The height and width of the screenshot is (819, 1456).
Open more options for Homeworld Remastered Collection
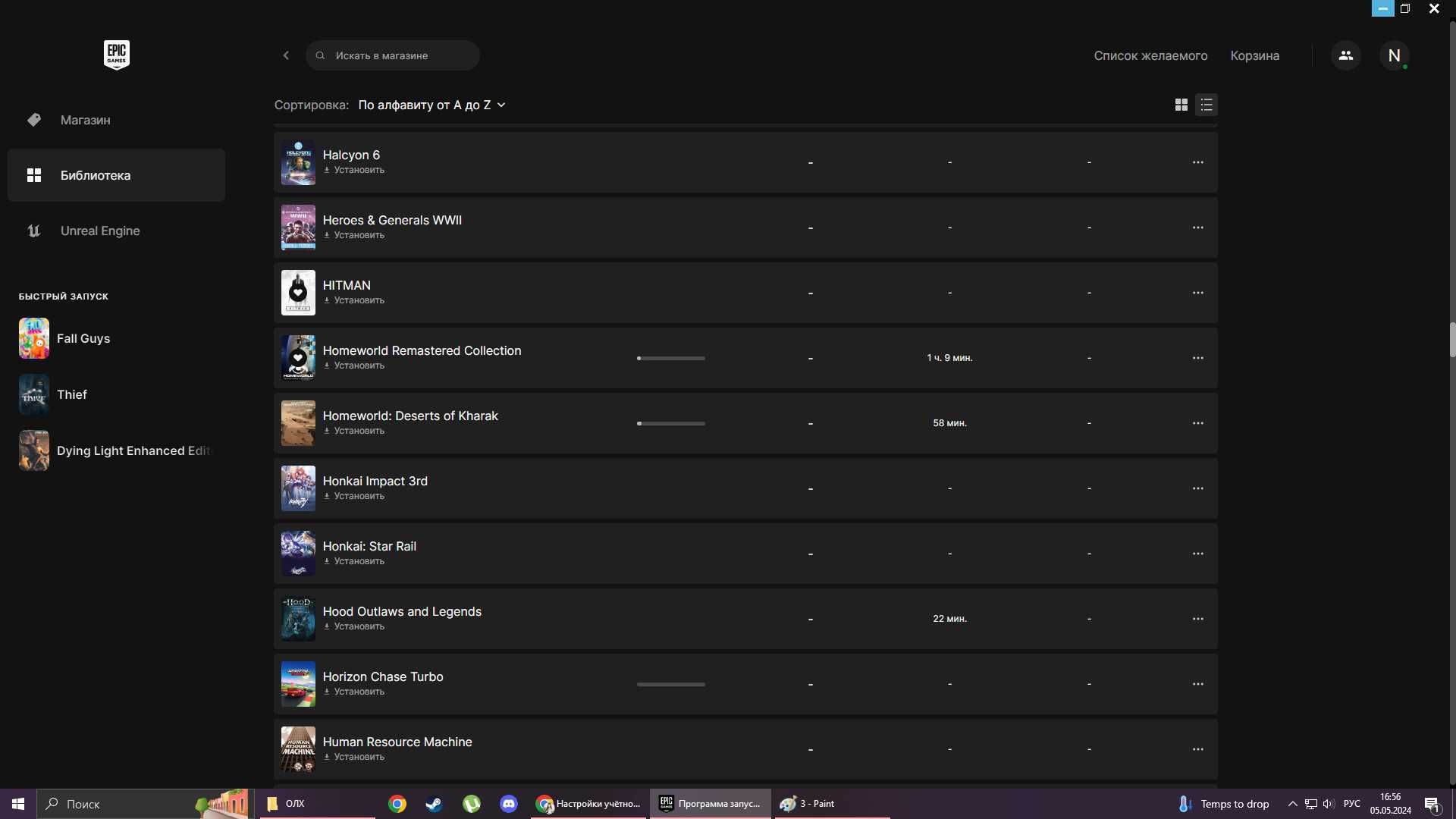(x=1197, y=358)
